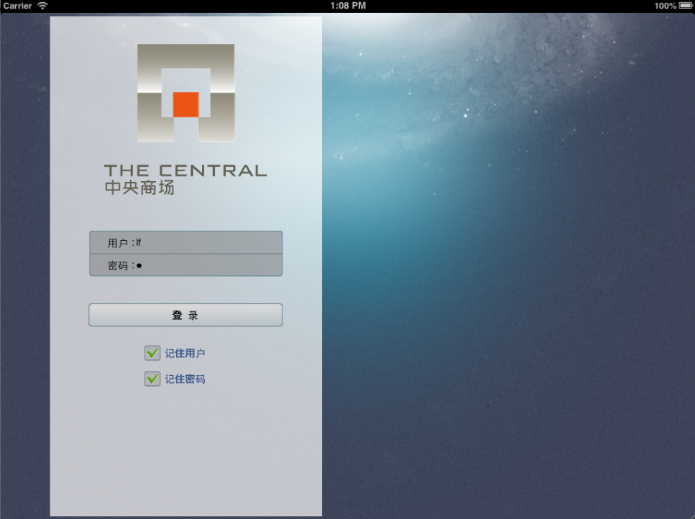The height and width of the screenshot is (519, 695).
Task: Click the 中央商场 Chinese name text
Action: (139, 187)
